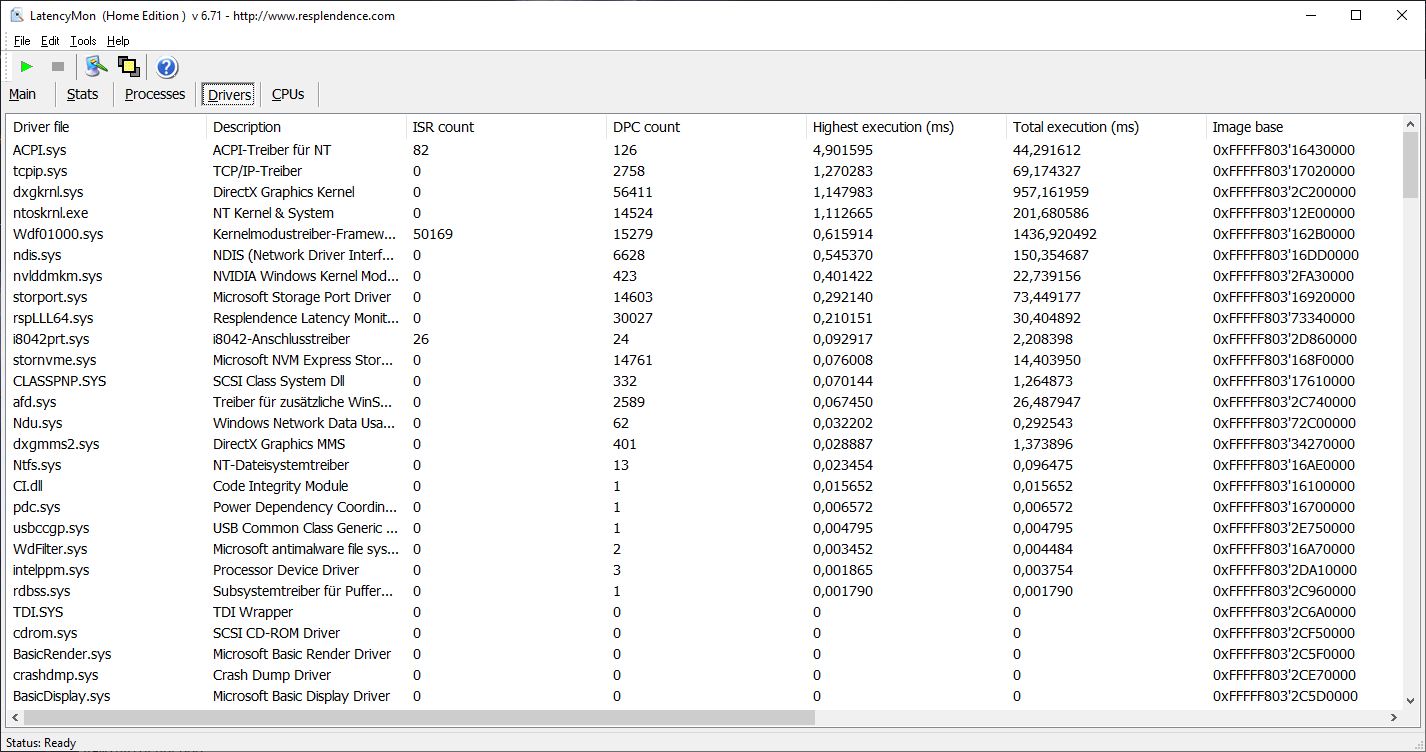
Task: Select the CI.dll row
Action: [704, 486]
